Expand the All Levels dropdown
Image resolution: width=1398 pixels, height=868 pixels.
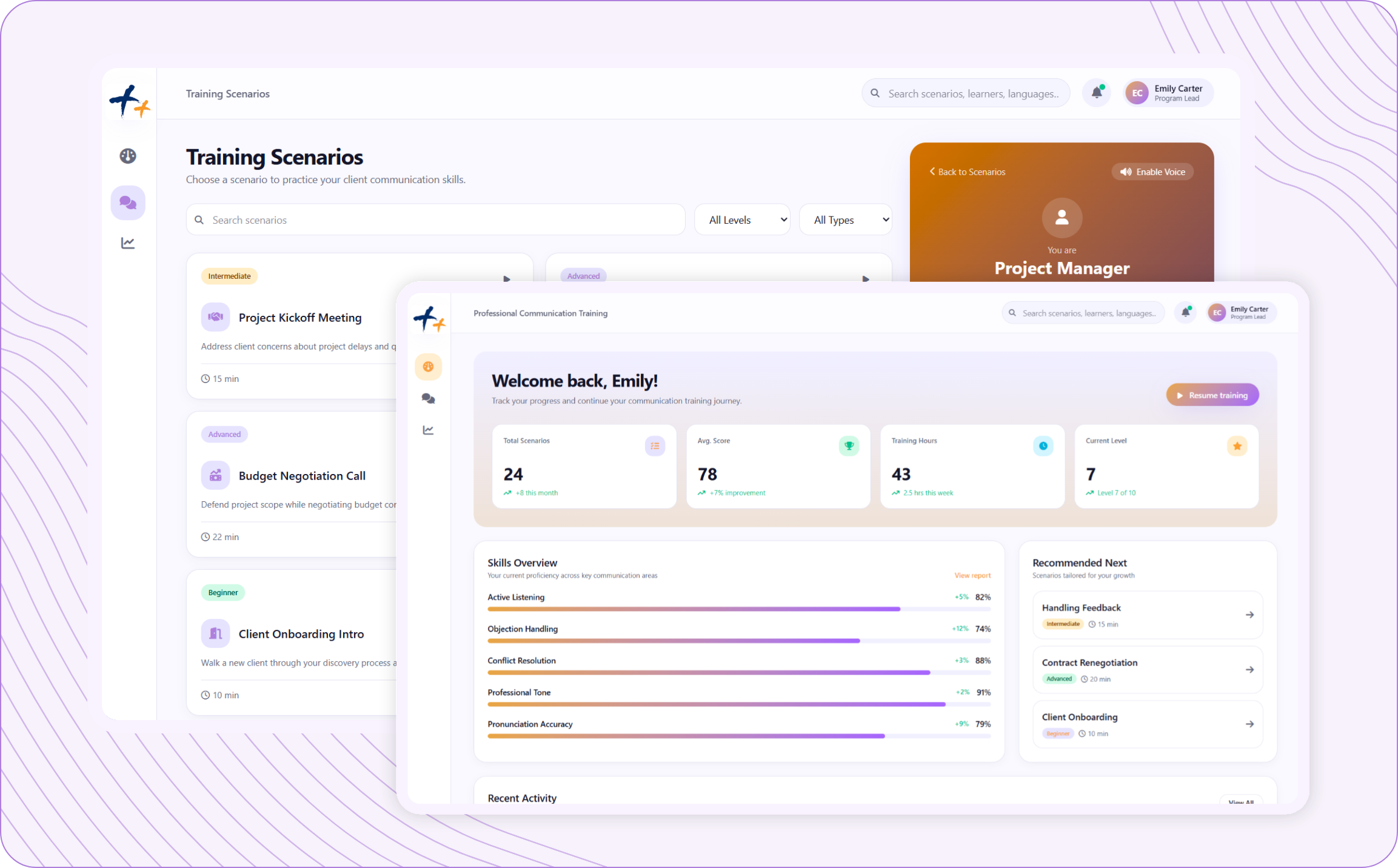[x=742, y=220]
